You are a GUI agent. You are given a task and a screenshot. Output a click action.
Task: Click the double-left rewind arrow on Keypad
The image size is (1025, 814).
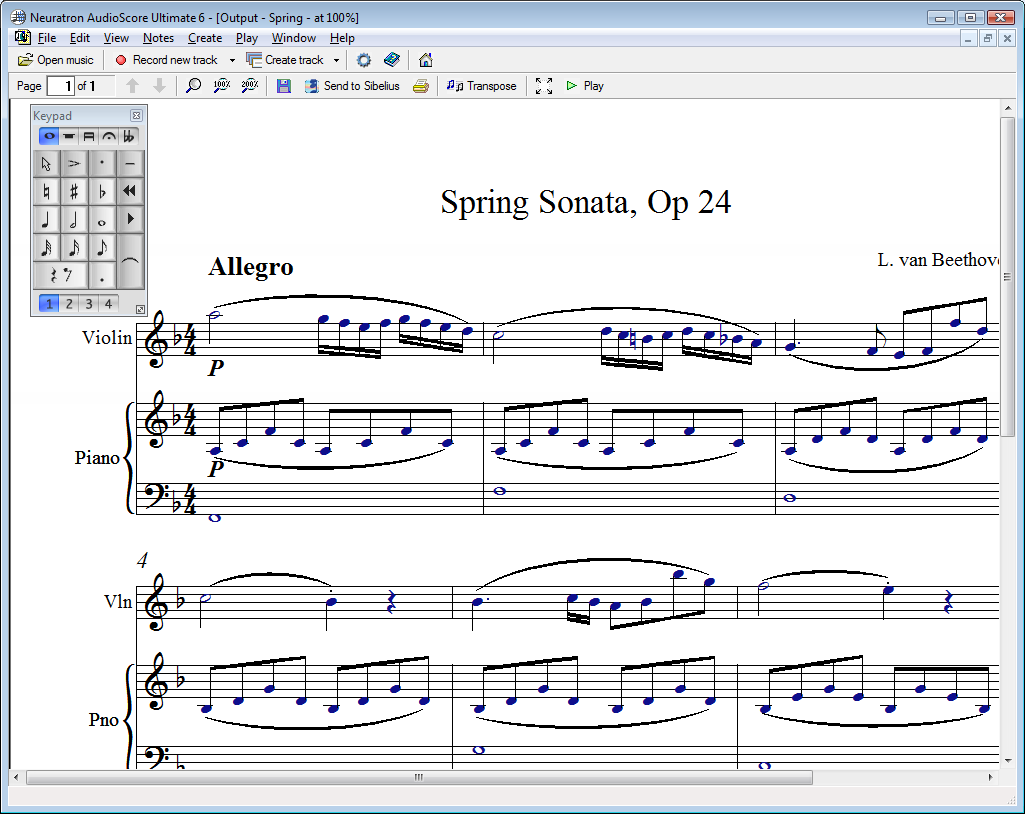click(130, 192)
